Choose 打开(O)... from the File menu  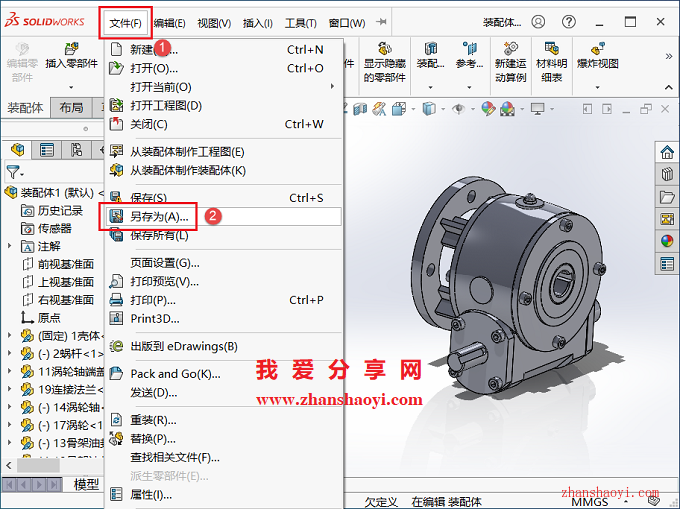point(224,68)
